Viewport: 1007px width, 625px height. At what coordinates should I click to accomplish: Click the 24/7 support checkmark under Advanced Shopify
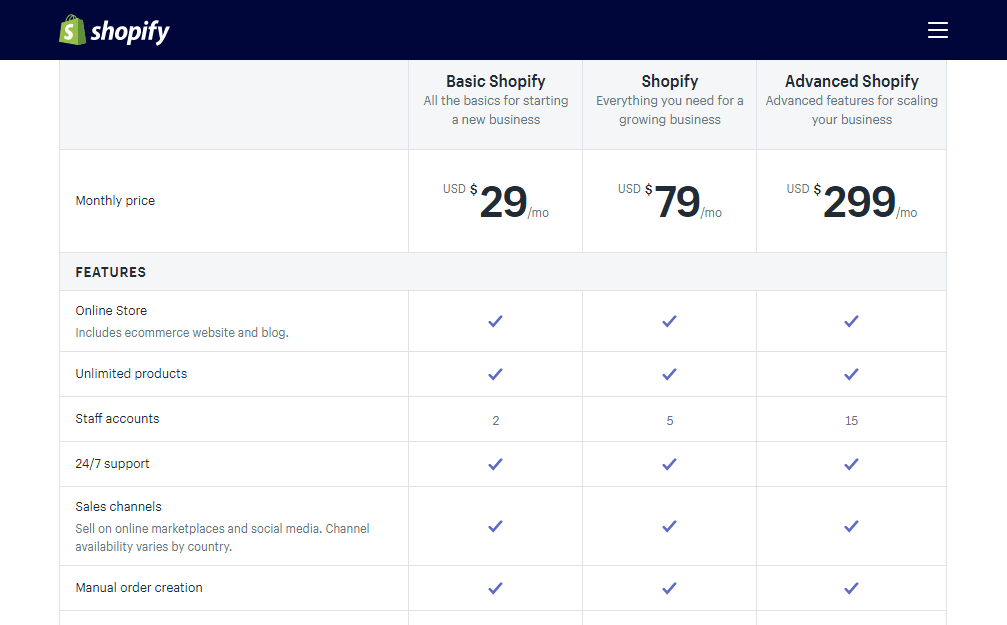[851, 463]
